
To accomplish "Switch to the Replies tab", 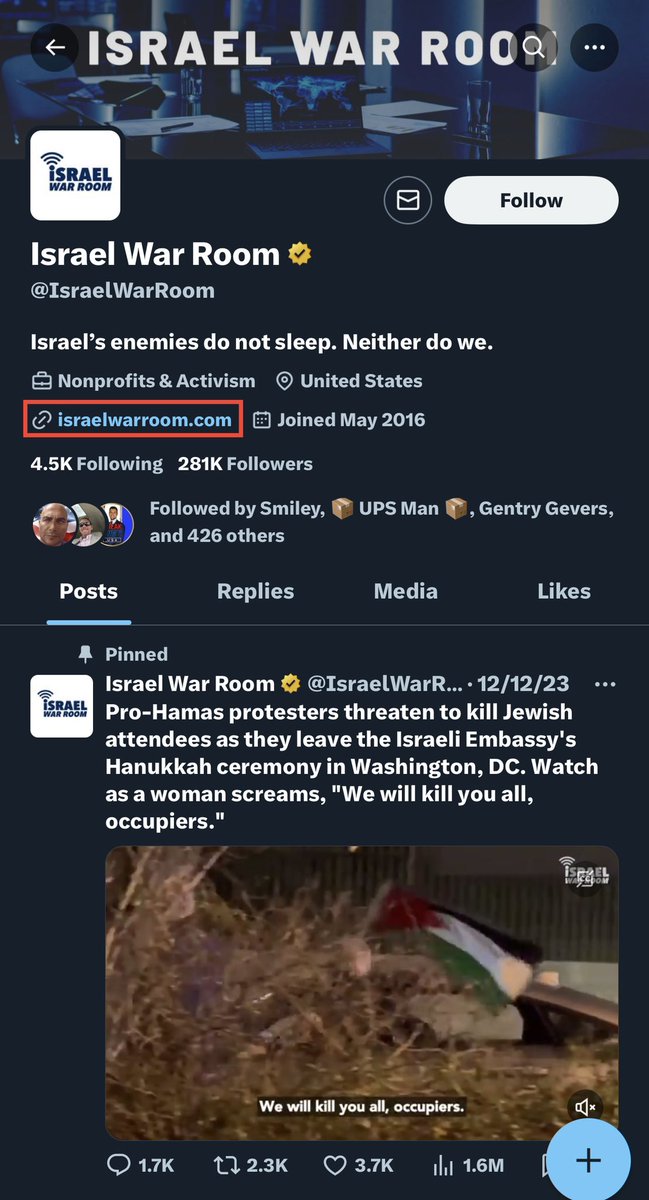I will click(255, 591).
